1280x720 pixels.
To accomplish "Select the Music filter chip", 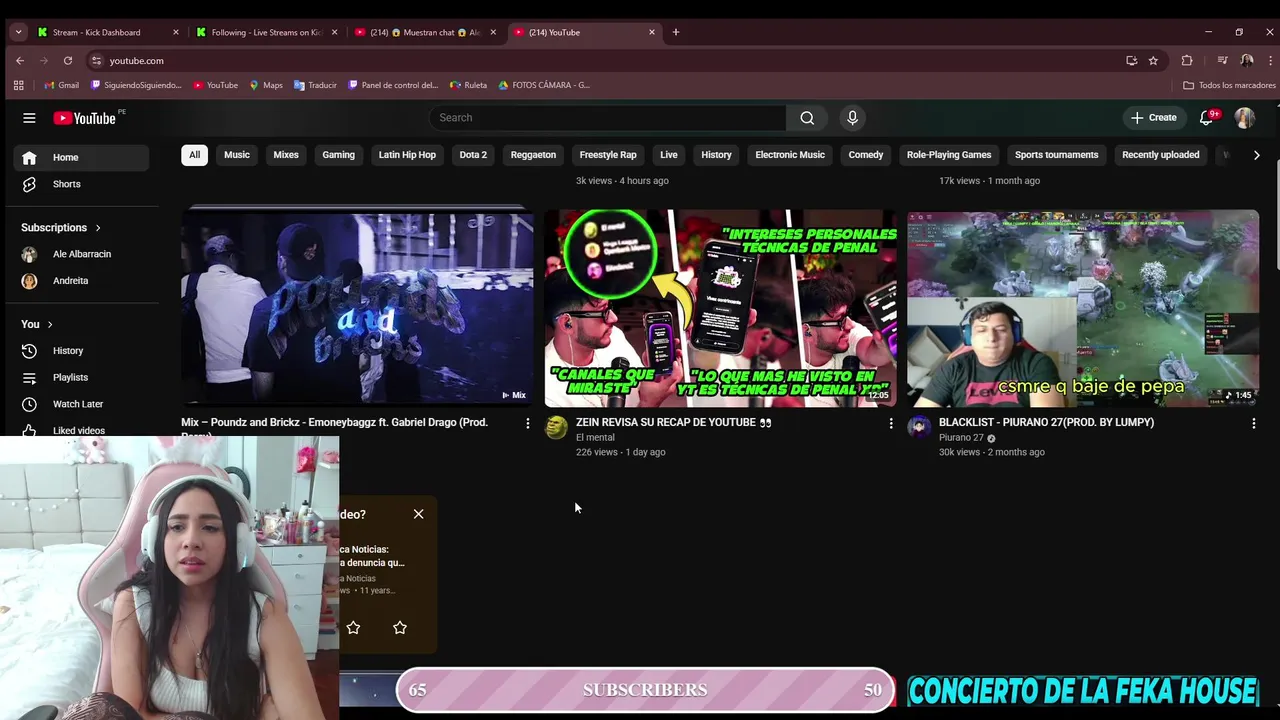I will click(x=237, y=155).
